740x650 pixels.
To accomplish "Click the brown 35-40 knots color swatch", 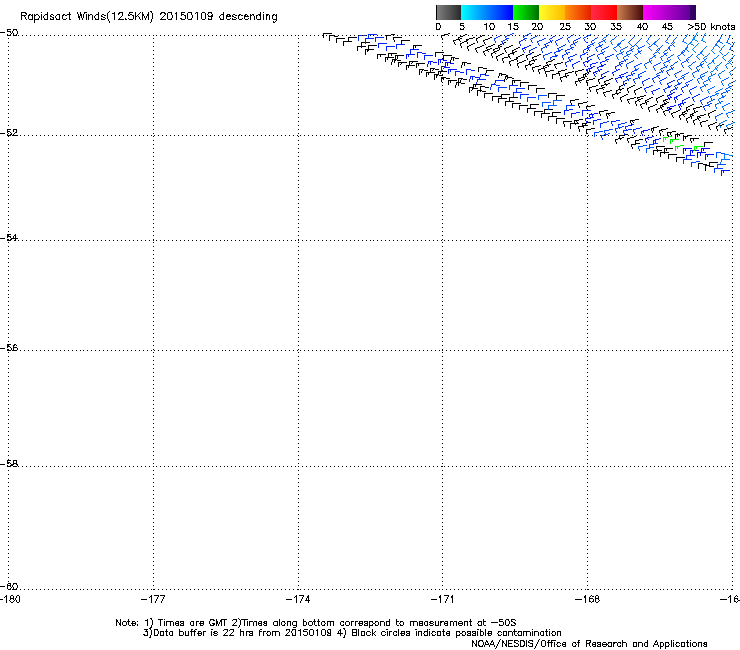I will click(630, 12).
